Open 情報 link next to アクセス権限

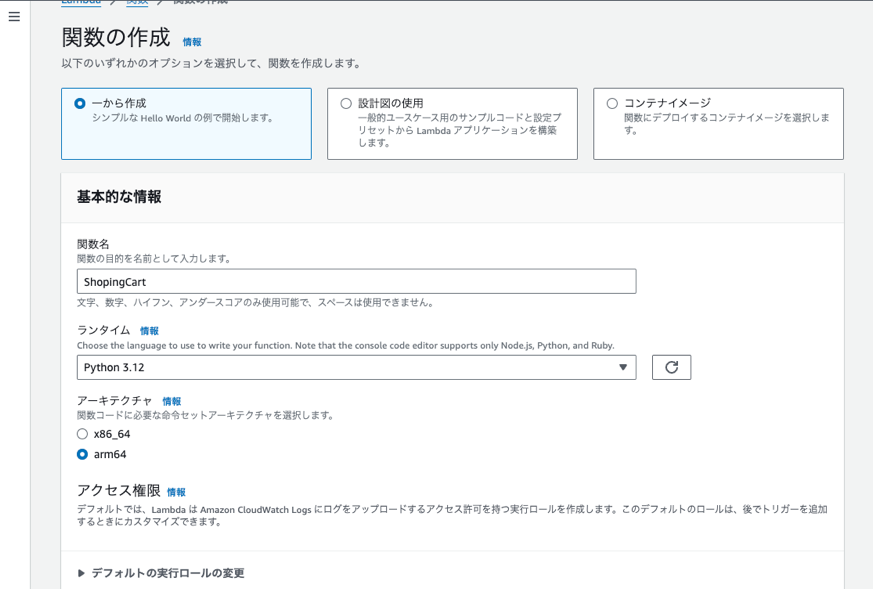click(176, 492)
